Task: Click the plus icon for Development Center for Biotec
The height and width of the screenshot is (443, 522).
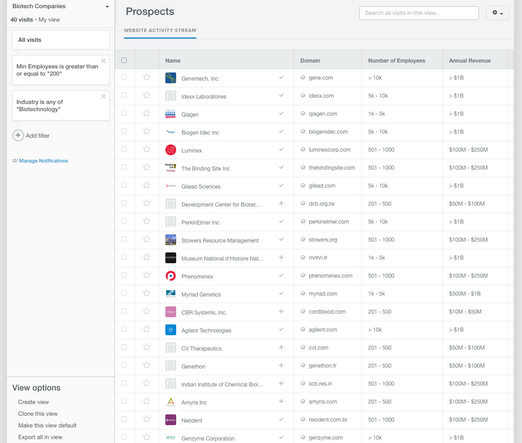Action: [x=281, y=203]
